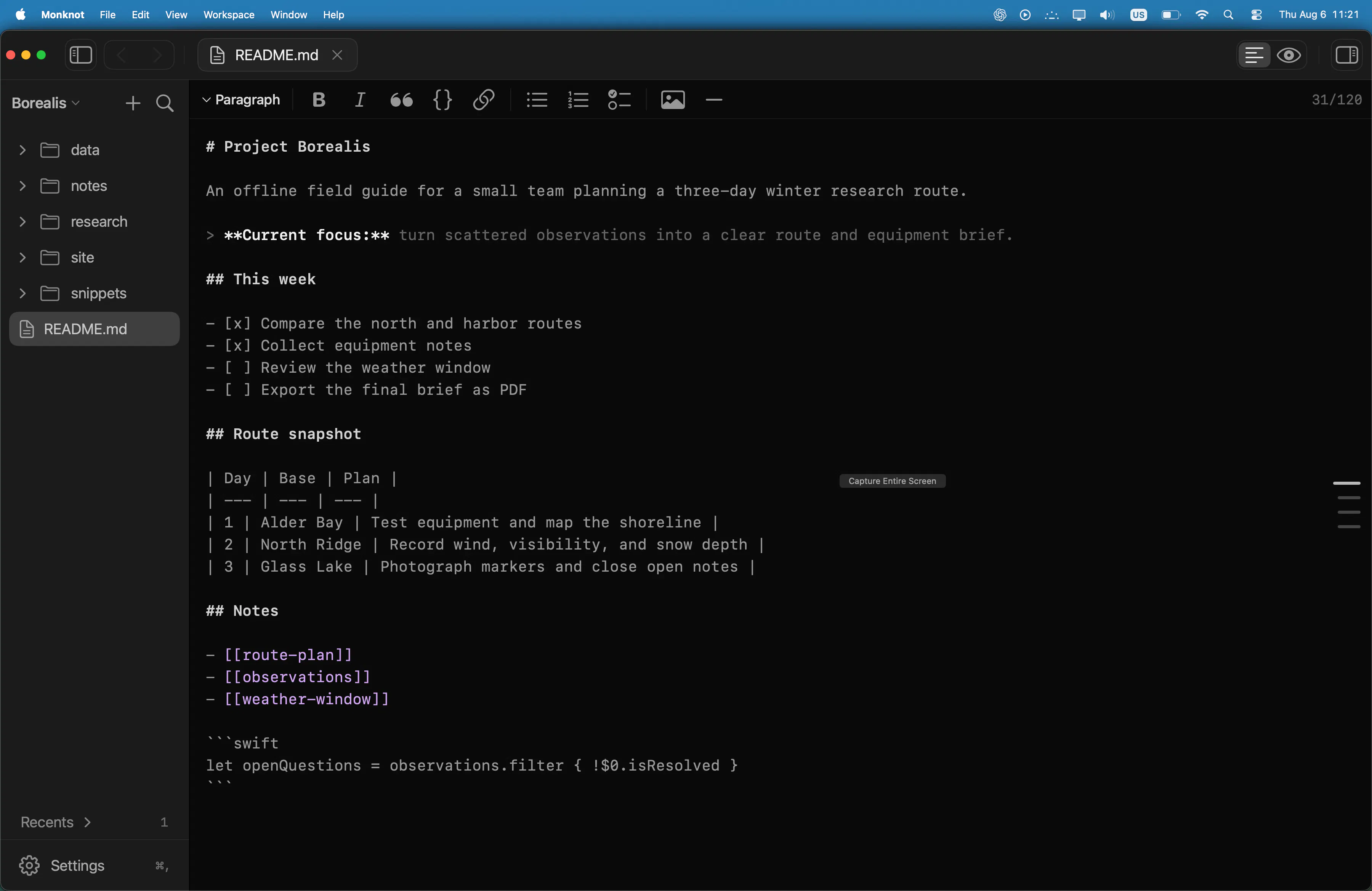Click the 31/120 line counter
The height and width of the screenshot is (891, 1372).
(1337, 100)
